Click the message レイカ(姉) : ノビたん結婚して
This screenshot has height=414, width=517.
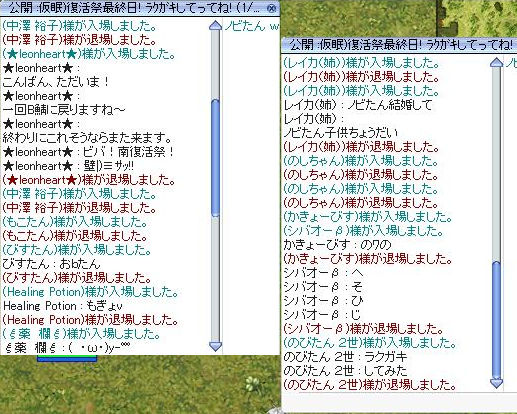[x=358, y=105]
